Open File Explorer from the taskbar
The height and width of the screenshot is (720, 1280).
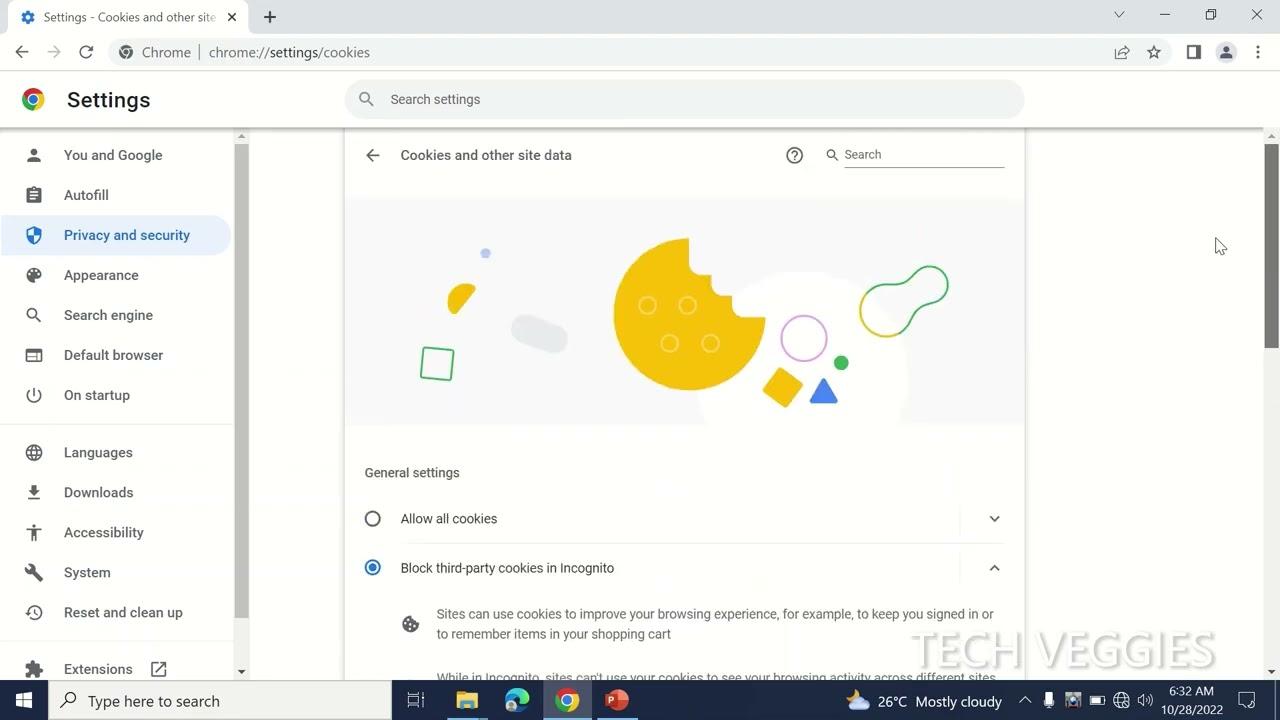coord(467,700)
